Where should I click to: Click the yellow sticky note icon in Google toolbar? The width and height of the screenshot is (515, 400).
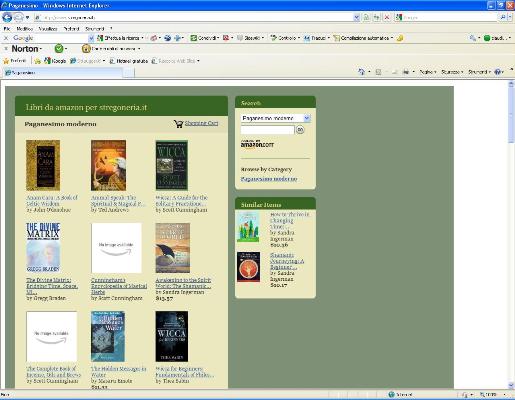tap(399, 38)
